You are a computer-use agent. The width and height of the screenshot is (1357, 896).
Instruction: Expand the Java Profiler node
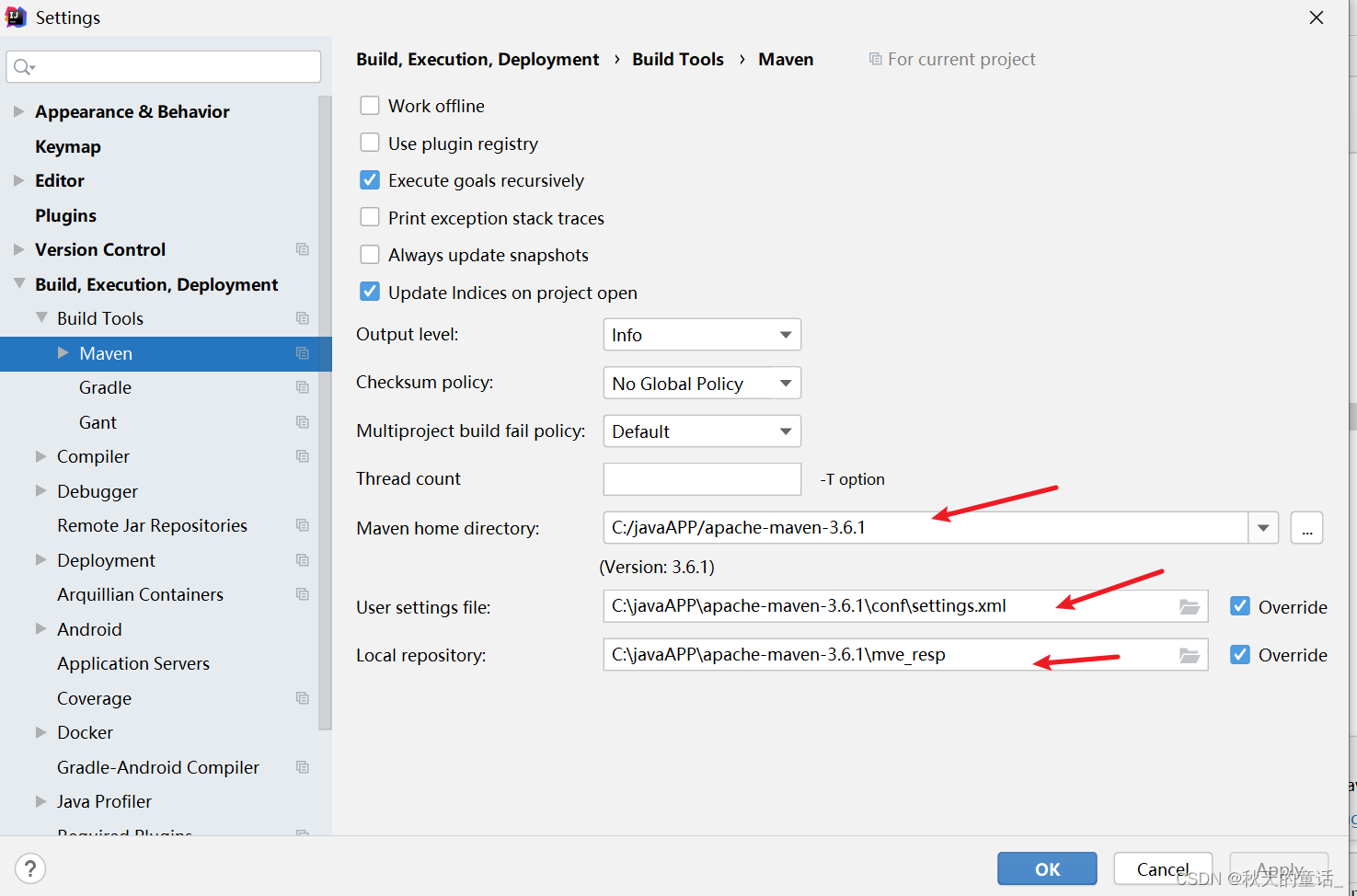[41, 801]
